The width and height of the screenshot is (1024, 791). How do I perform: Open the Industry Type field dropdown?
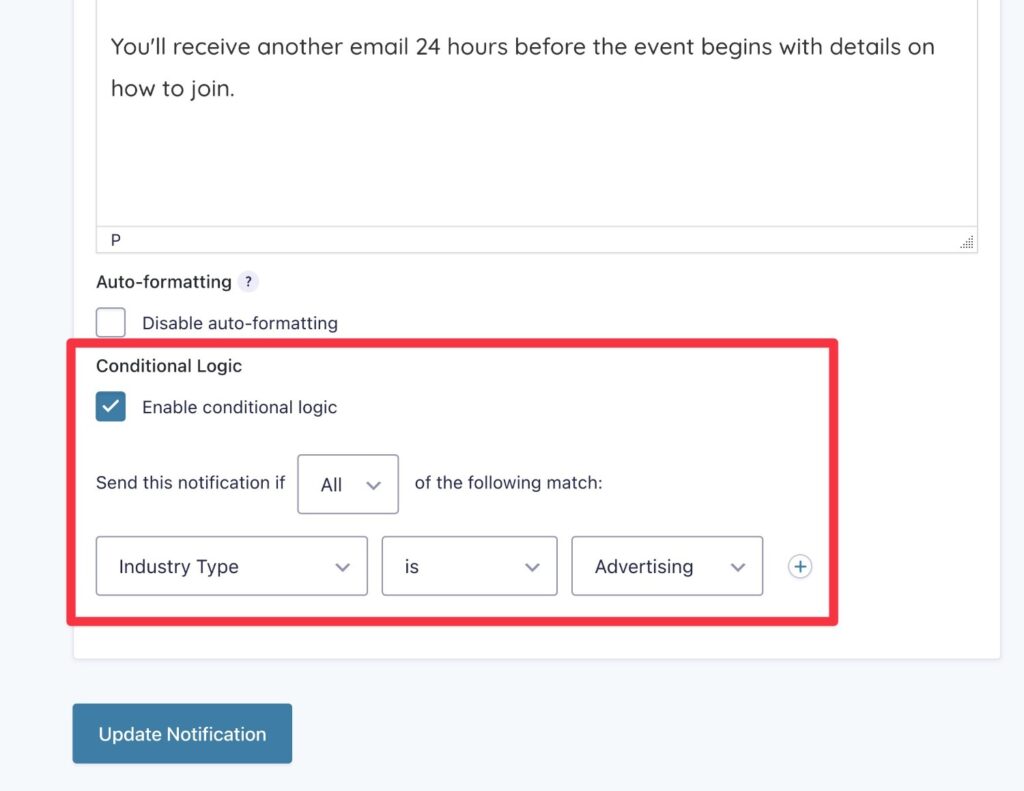point(231,566)
